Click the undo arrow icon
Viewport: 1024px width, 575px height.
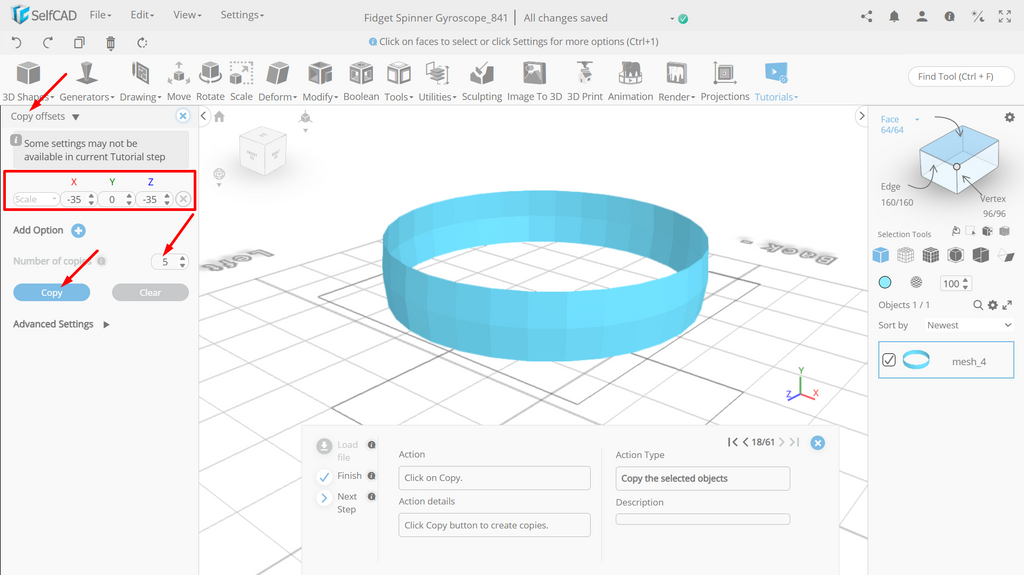(17, 42)
